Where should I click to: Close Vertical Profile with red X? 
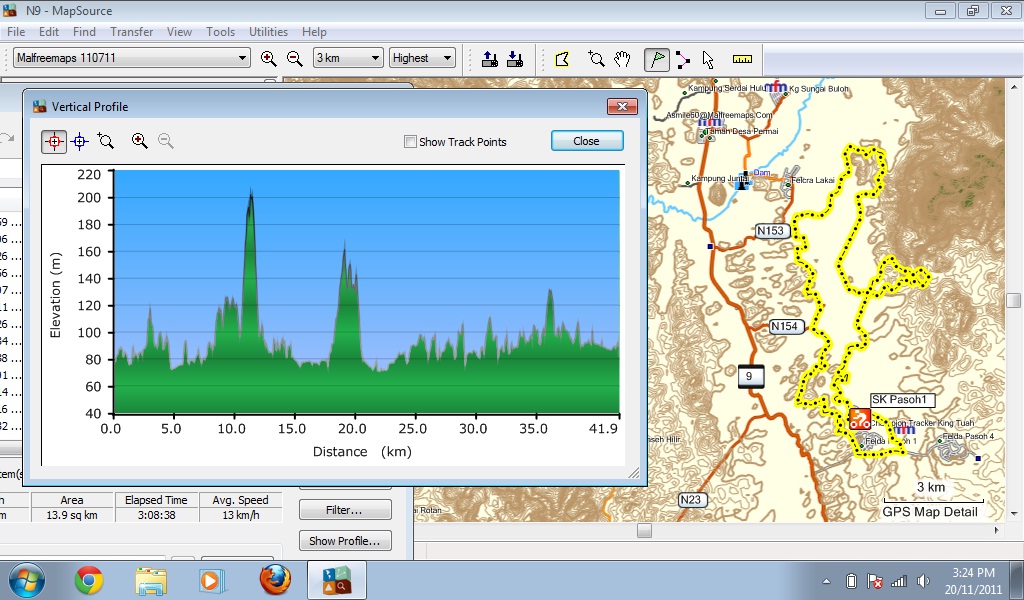click(622, 106)
